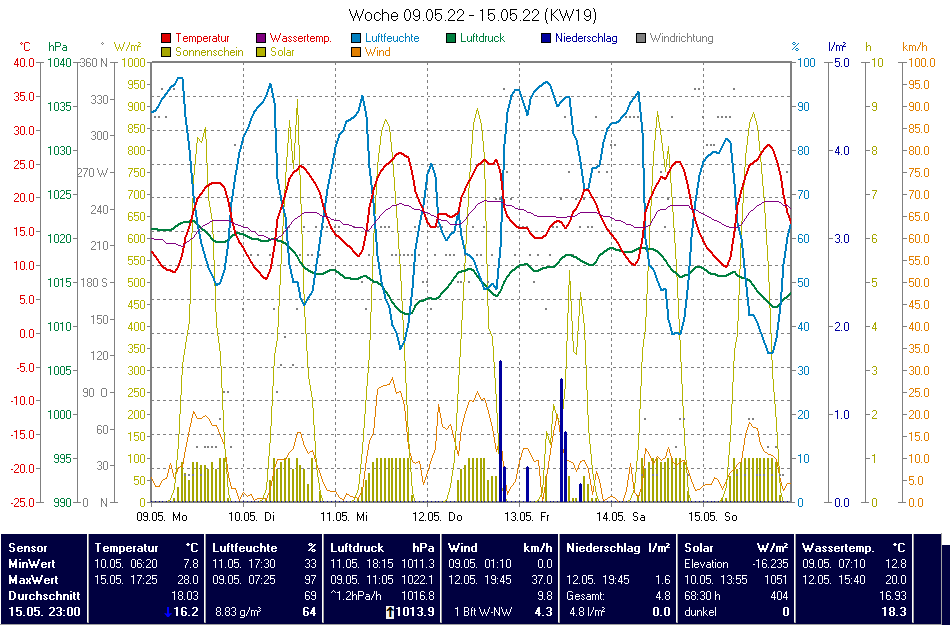Select the Sonnenschein legend label
This screenshot has width=950, height=625.
pyautogui.click(x=209, y=52)
